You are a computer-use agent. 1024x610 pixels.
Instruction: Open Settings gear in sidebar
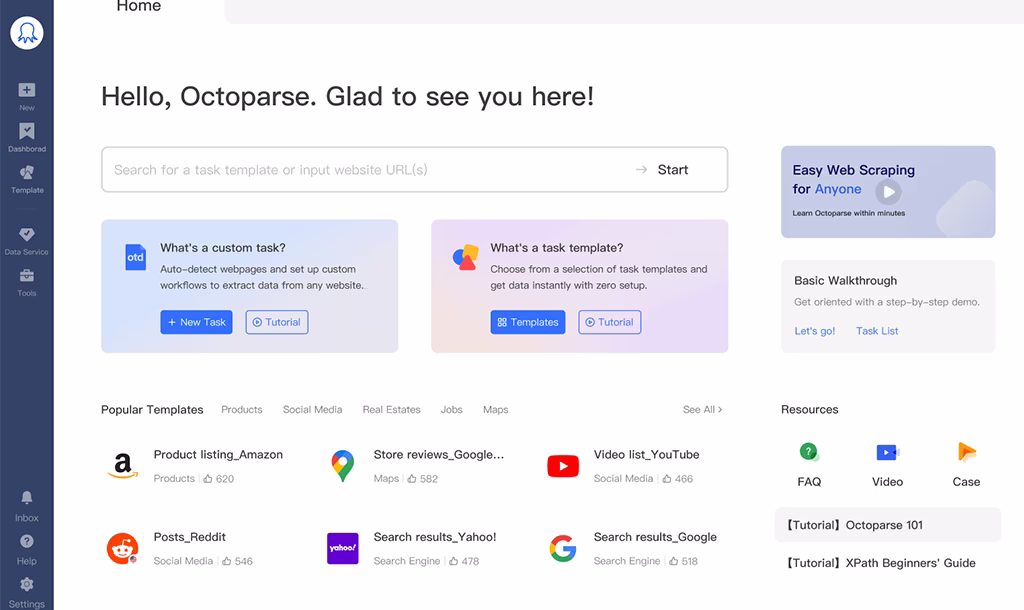pyautogui.click(x=27, y=585)
